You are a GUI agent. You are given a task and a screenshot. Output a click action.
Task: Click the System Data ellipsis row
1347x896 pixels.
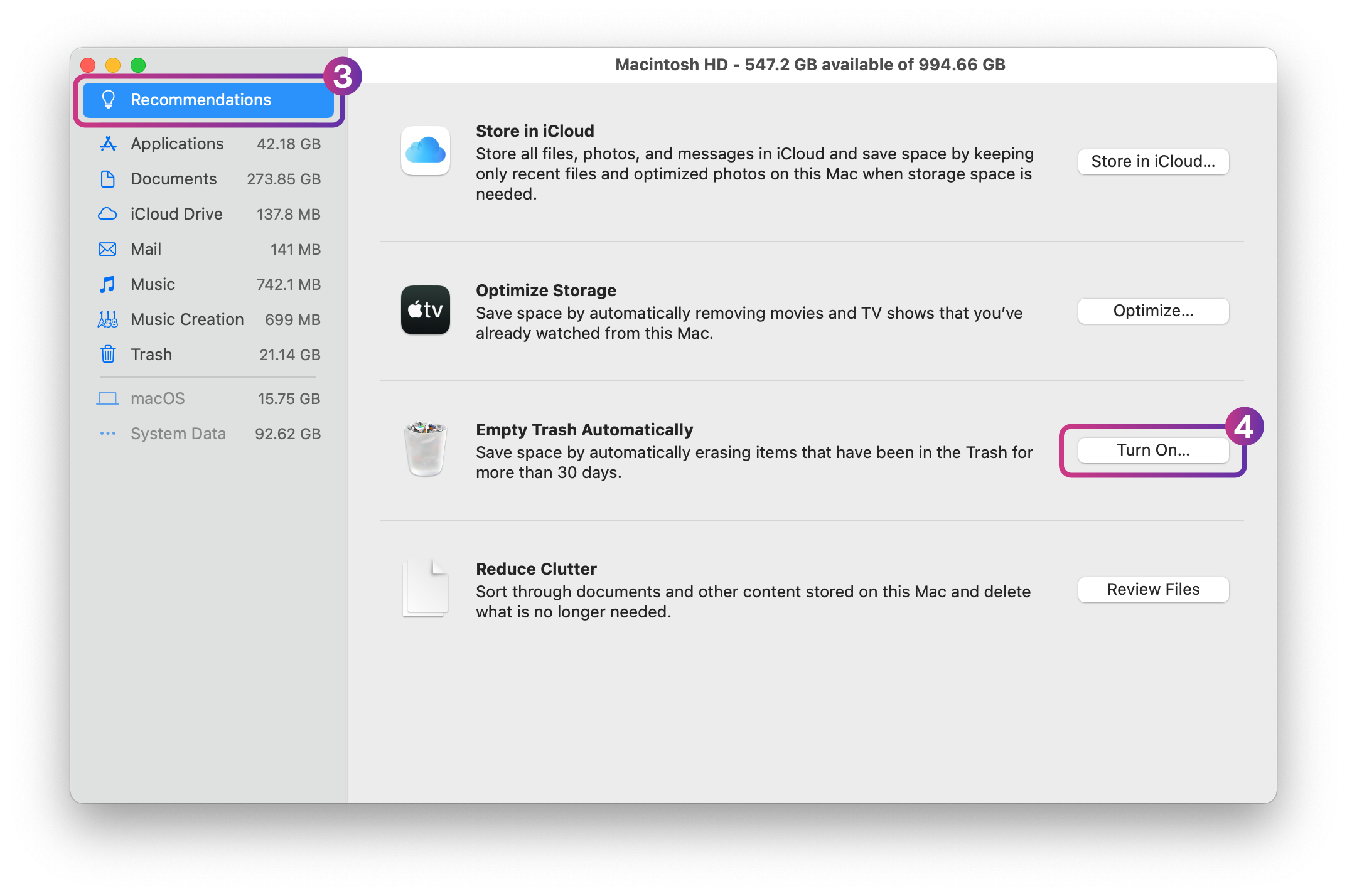coord(209,434)
